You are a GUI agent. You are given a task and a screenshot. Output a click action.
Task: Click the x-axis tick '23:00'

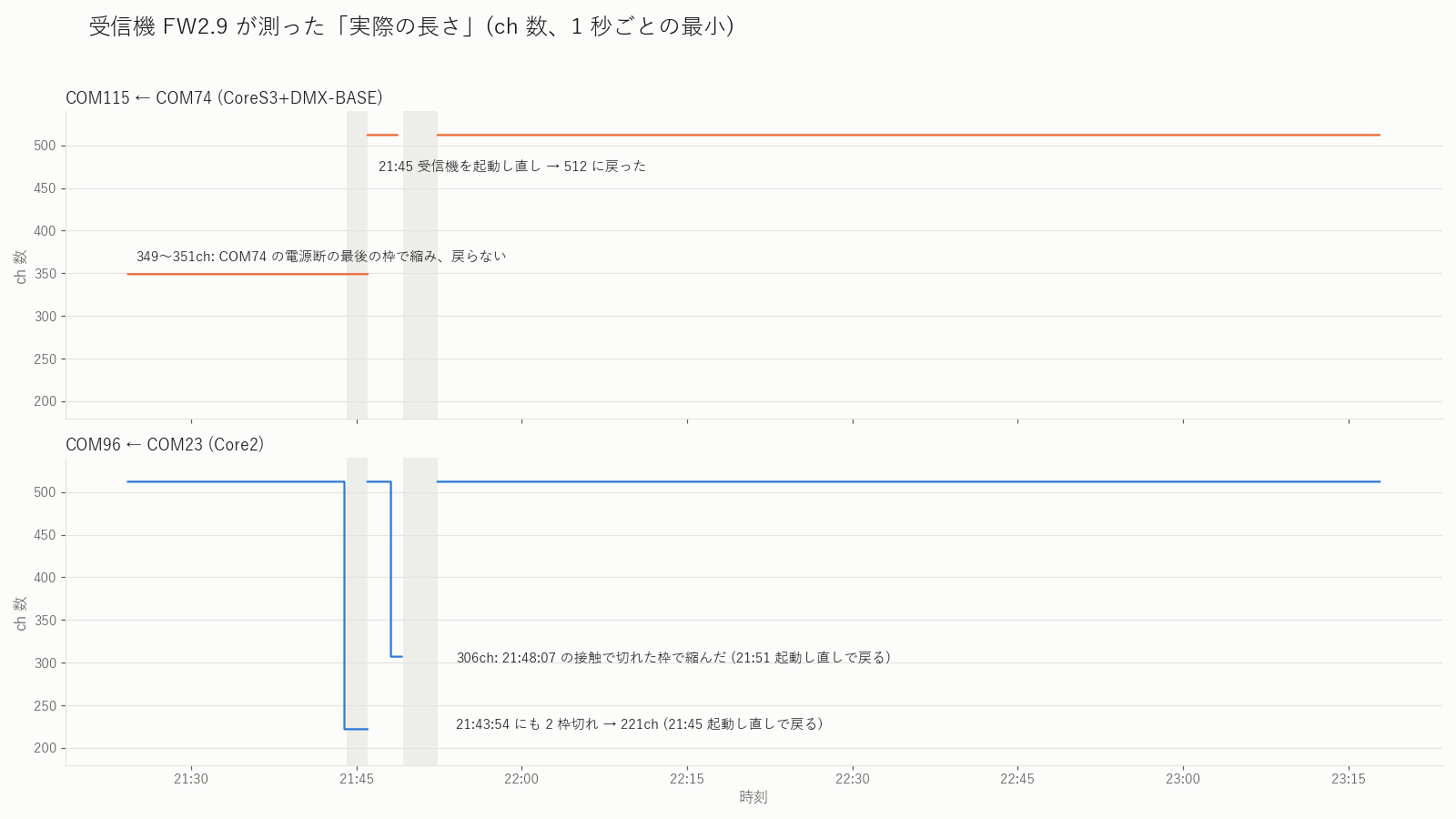coord(1183,779)
